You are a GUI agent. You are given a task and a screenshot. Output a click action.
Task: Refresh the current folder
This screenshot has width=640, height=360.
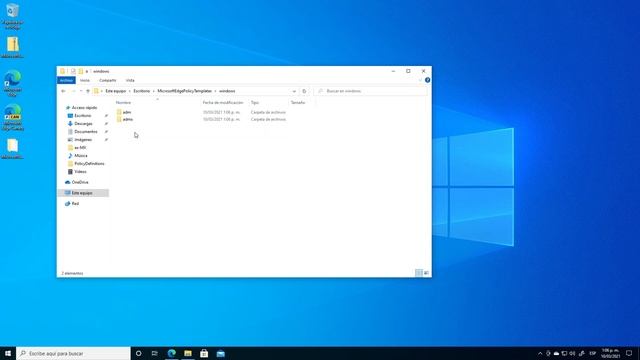(x=304, y=91)
